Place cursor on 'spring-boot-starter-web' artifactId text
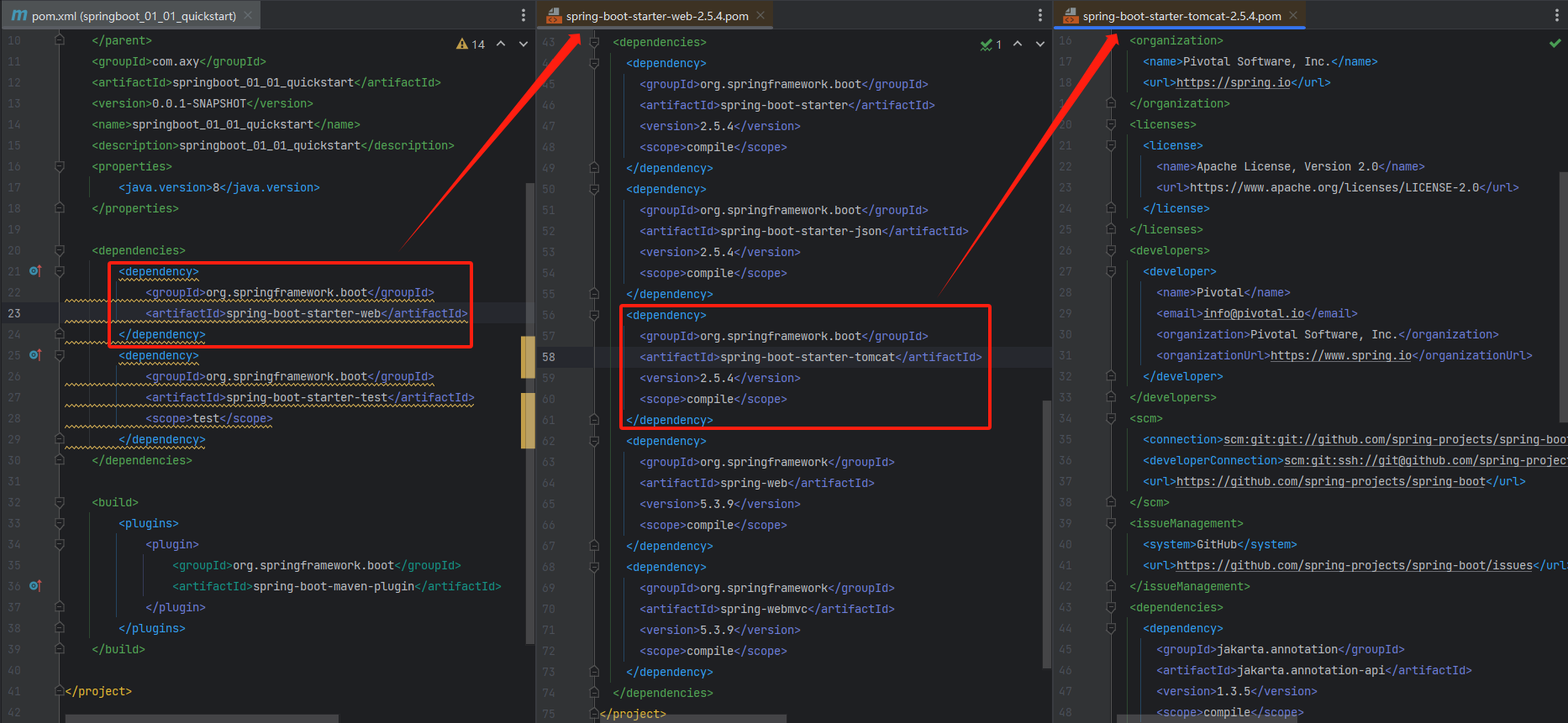This screenshot has width=1568, height=723. [303, 313]
